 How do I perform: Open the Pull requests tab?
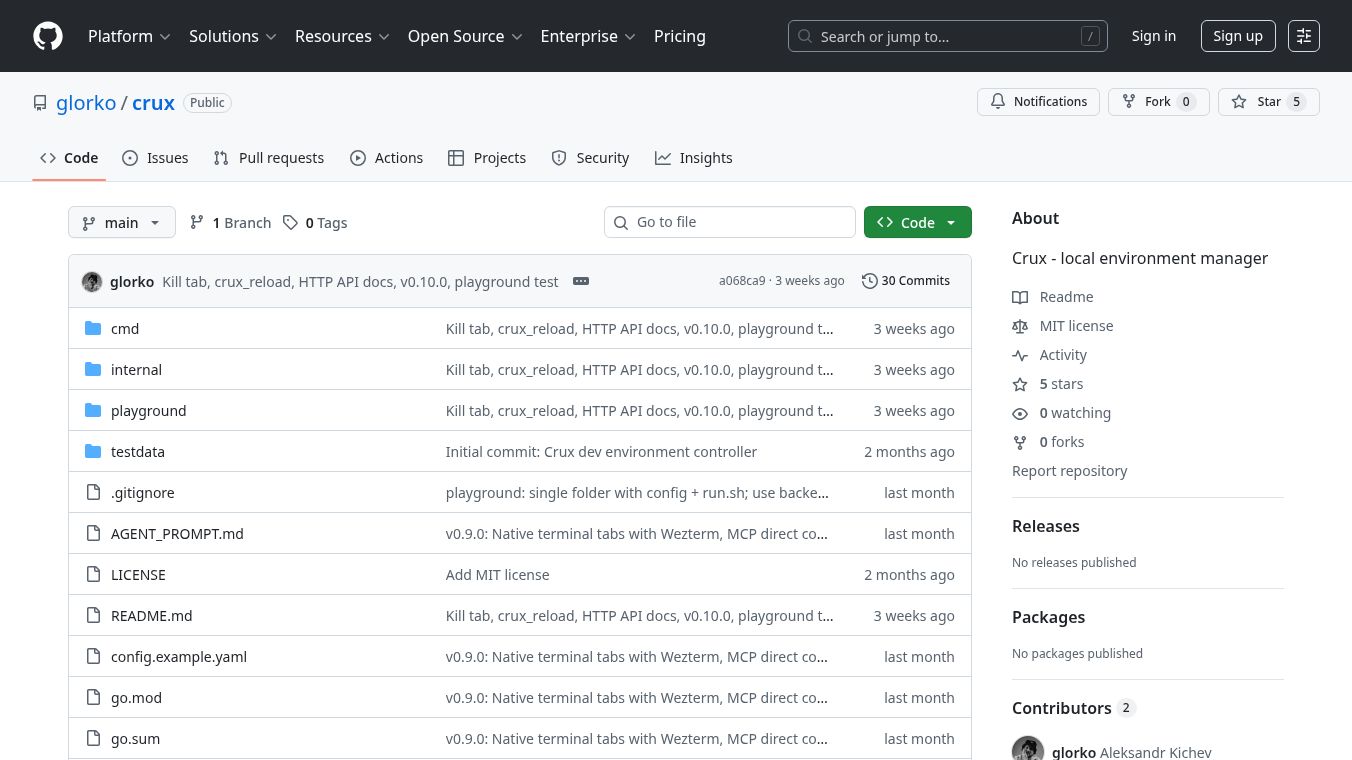pyautogui.click(x=269, y=158)
